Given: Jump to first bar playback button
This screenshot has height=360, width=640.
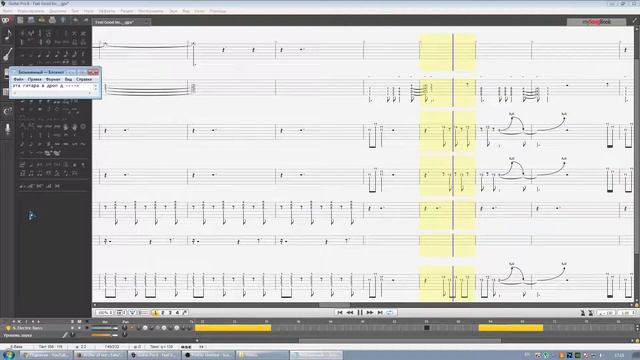Looking at the screenshot, I should (x=340, y=313).
